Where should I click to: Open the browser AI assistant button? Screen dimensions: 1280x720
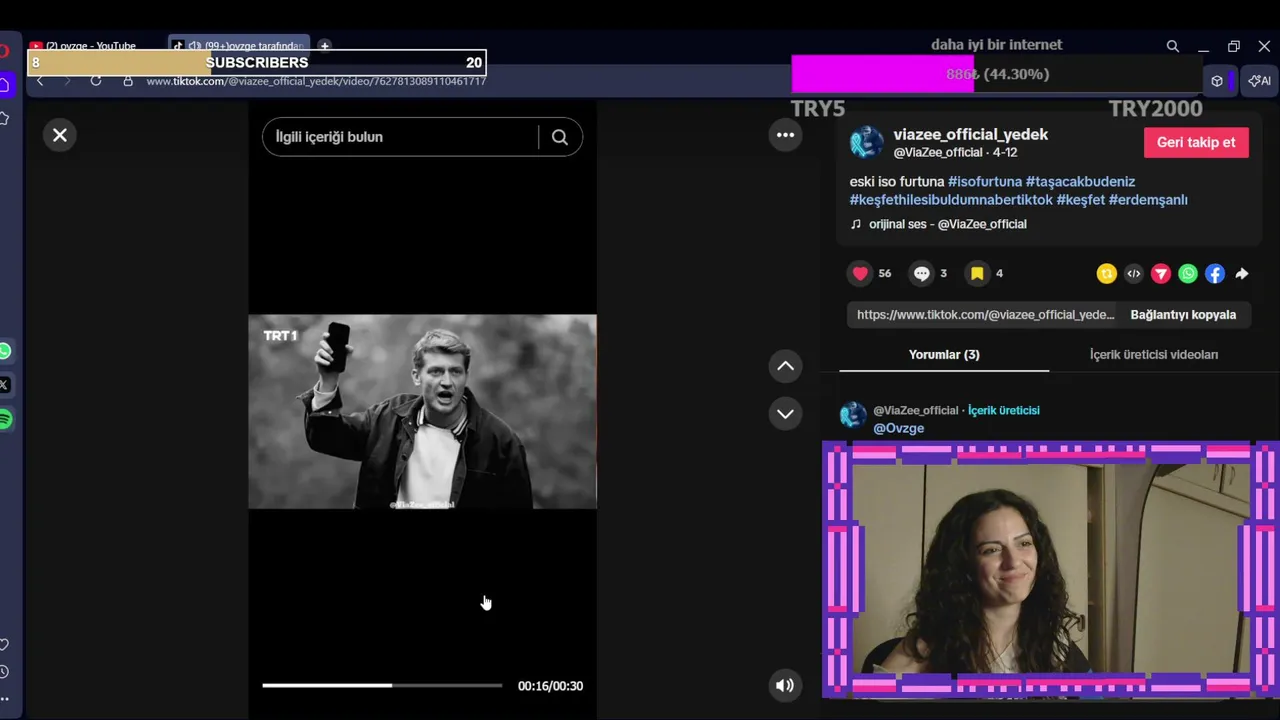[x=1259, y=81]
